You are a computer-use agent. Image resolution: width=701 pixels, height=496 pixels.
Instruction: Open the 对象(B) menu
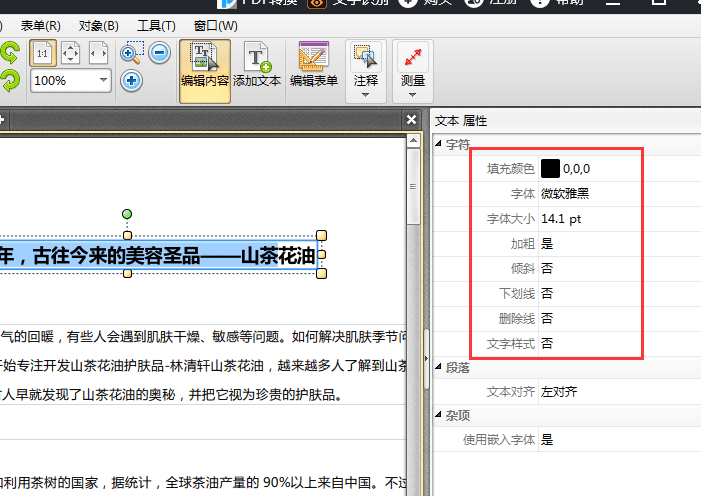[x=98, y=26]
